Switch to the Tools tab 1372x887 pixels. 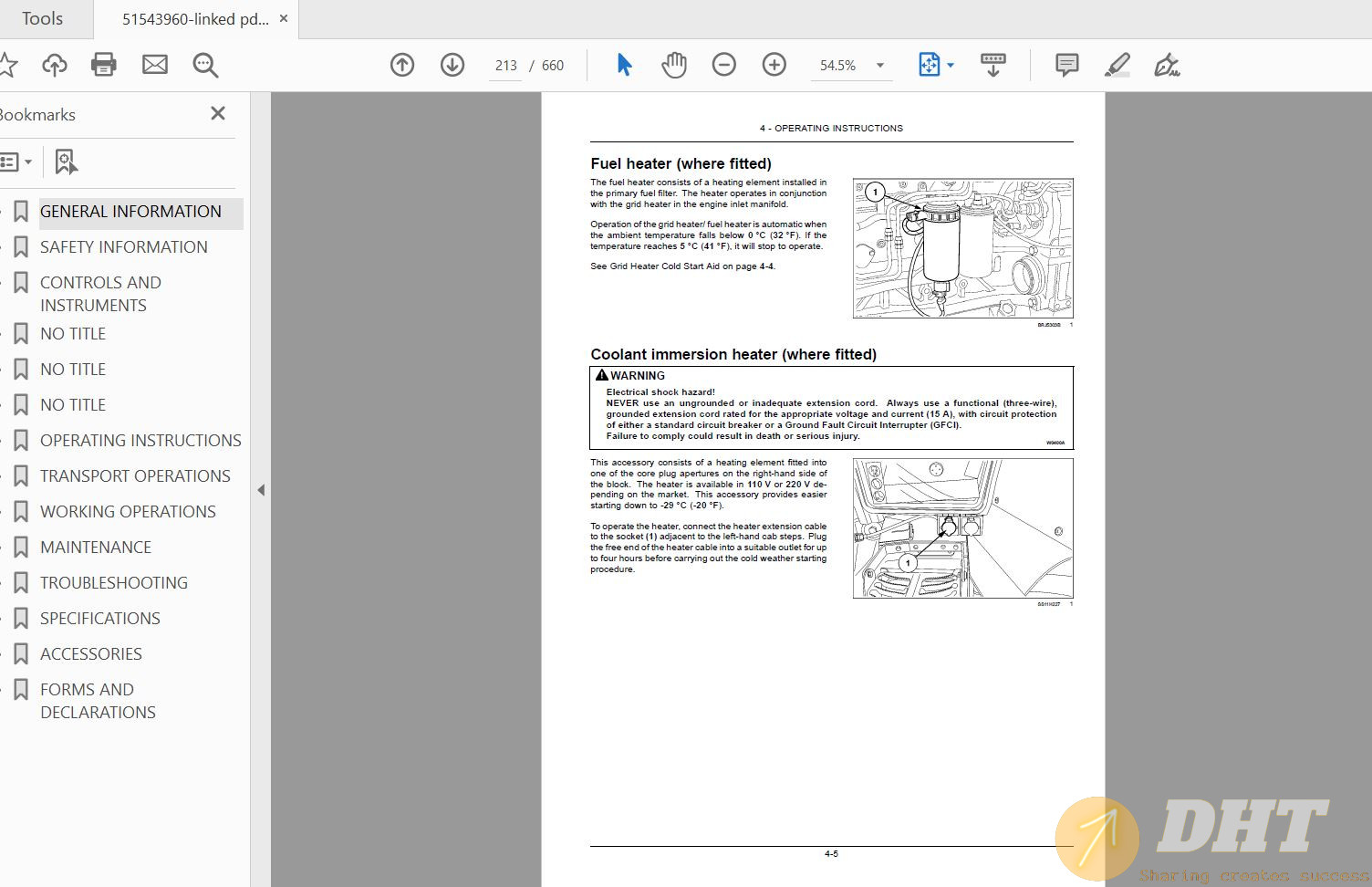click(42, 19)
